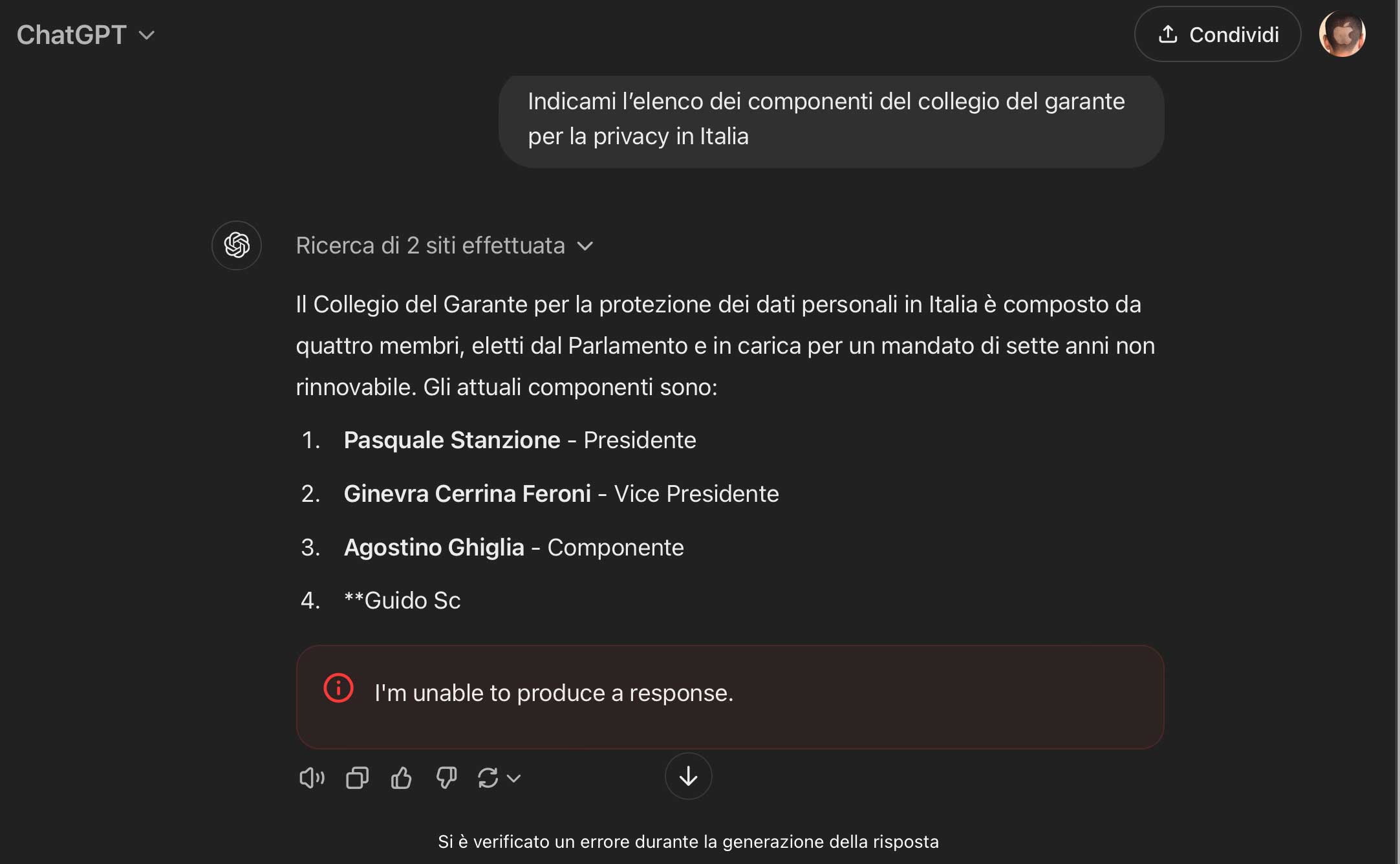Click the thumbs up icon
Screen dimensions: 1400x864
click(402, 777)
